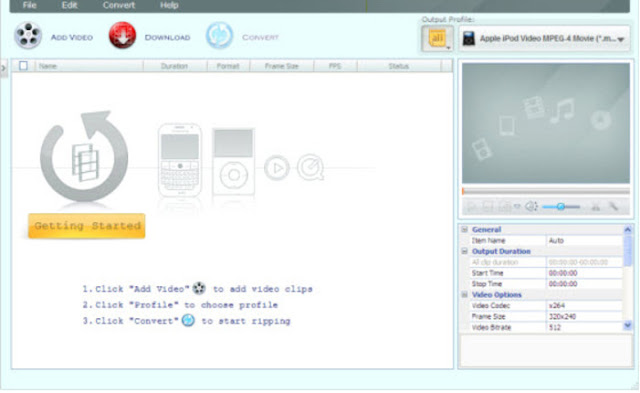The image size is (640, 393).
Task: Tick the select-all checkbox in list header
Action: (23, 66)
